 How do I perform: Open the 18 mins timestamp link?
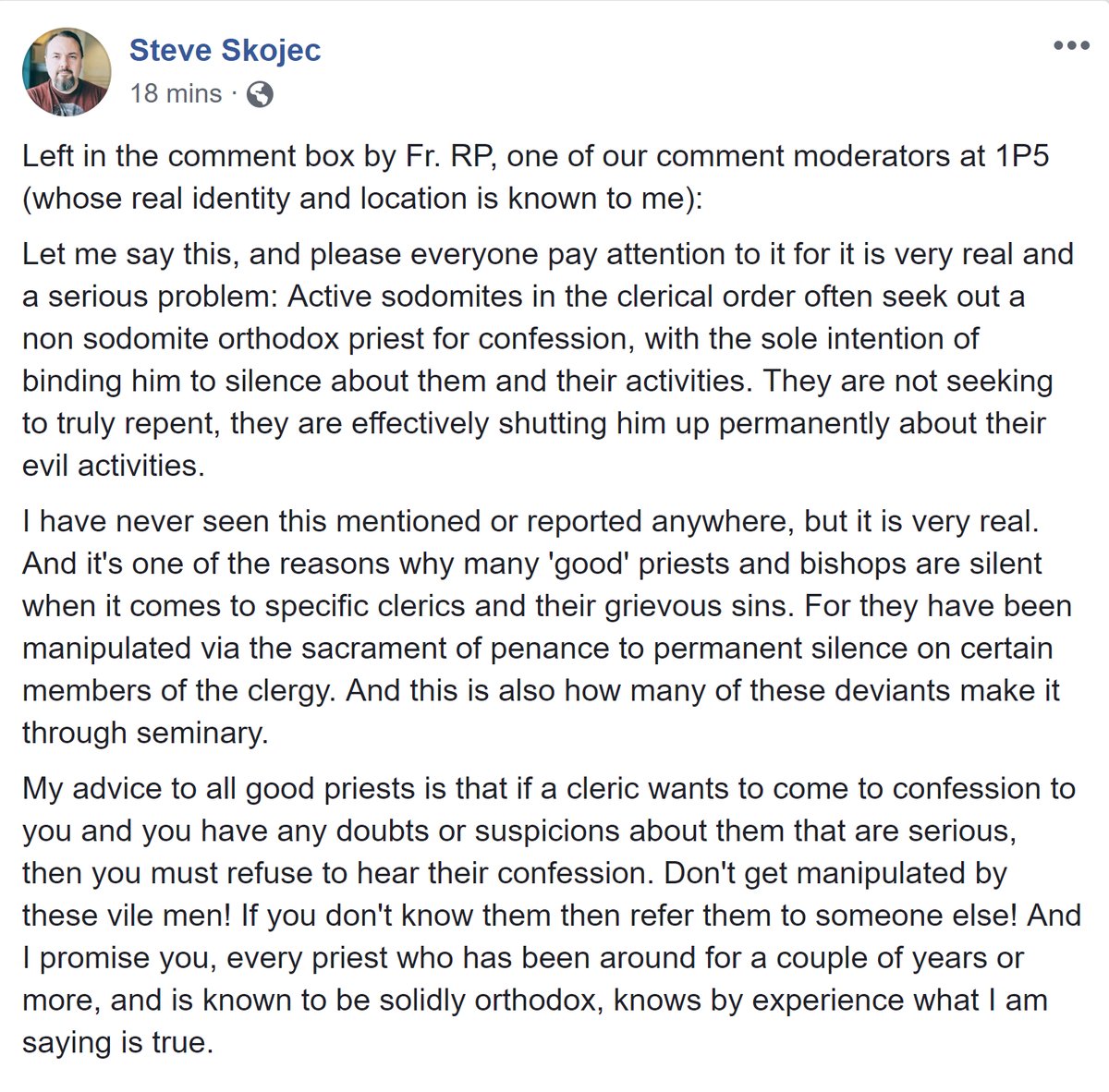coord(176,93)
